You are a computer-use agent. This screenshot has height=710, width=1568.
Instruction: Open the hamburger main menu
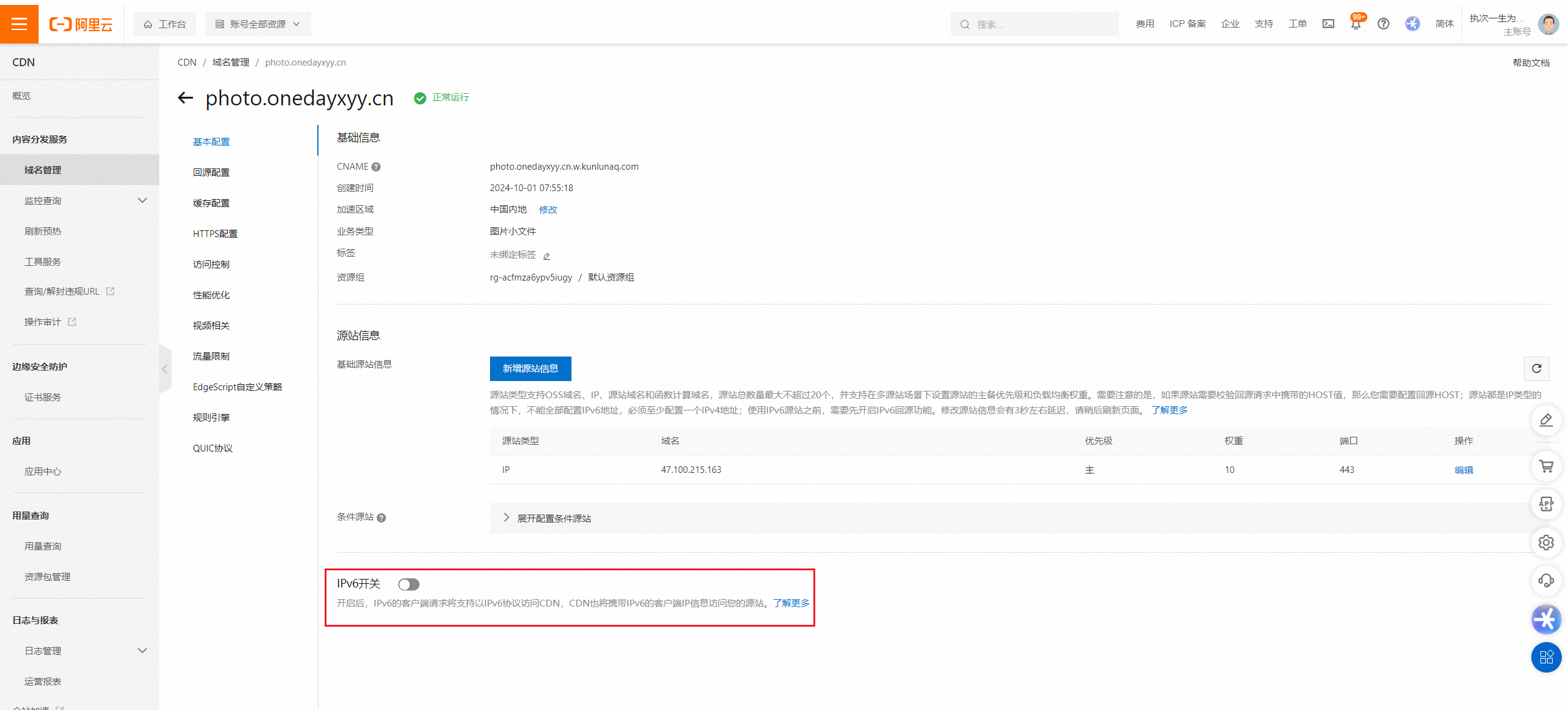coord(19,24)
